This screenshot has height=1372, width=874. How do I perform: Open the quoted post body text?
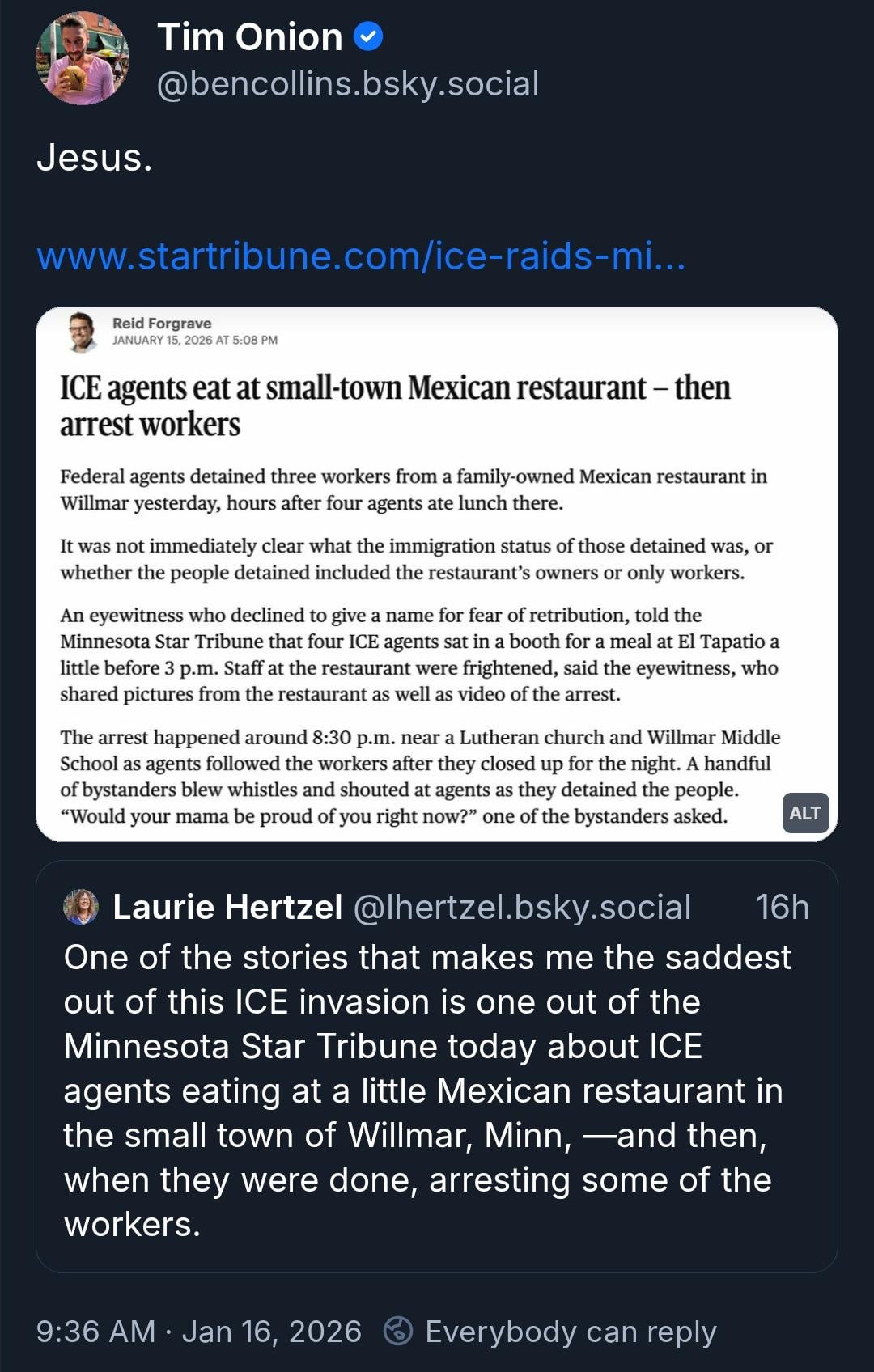(x=427, y=1090)
